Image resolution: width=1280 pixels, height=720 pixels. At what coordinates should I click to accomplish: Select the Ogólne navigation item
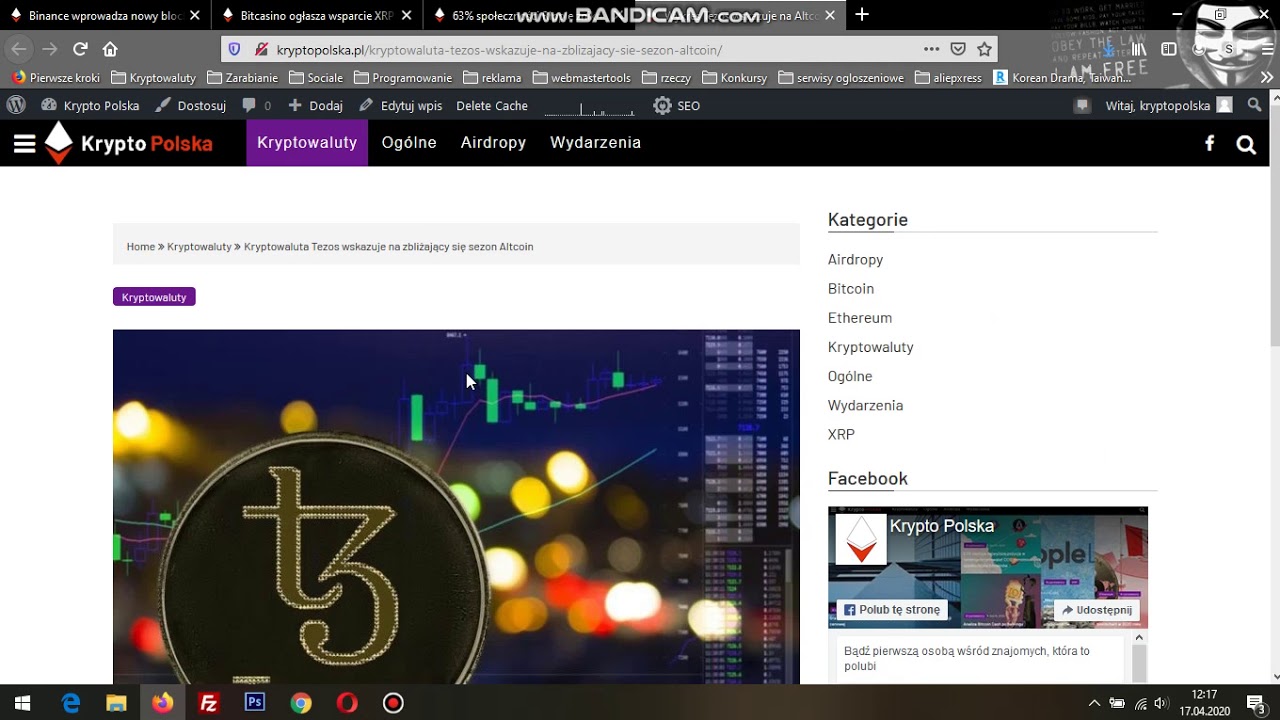coord(409,143)
